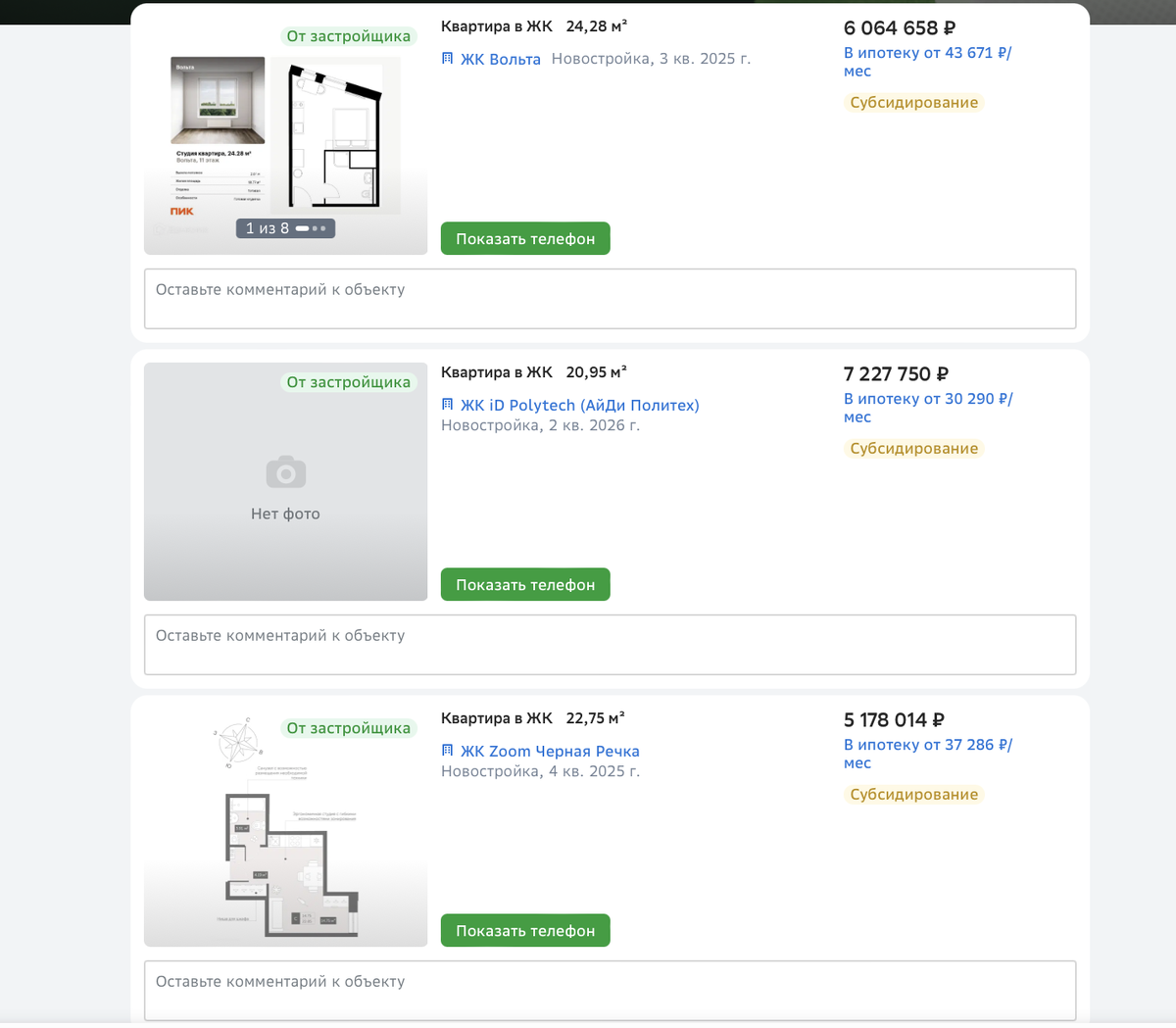
Task: Click building icon beside ЖК Вольта
Action: pyautogui.click(x=448, y=59)
